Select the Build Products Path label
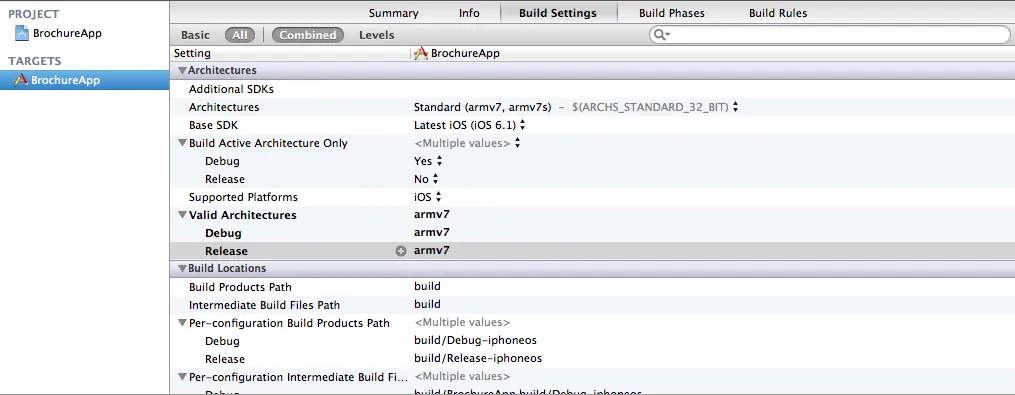Viewport: 1015px width, 395px height. click(x=240, y=287)
